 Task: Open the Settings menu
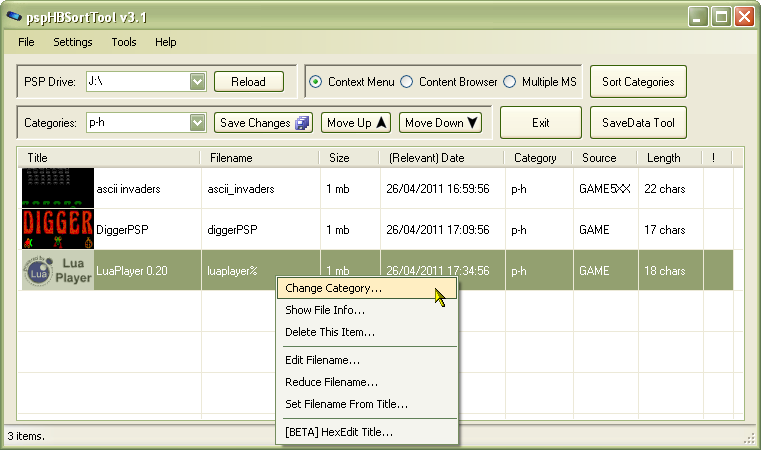coord(73,42)
